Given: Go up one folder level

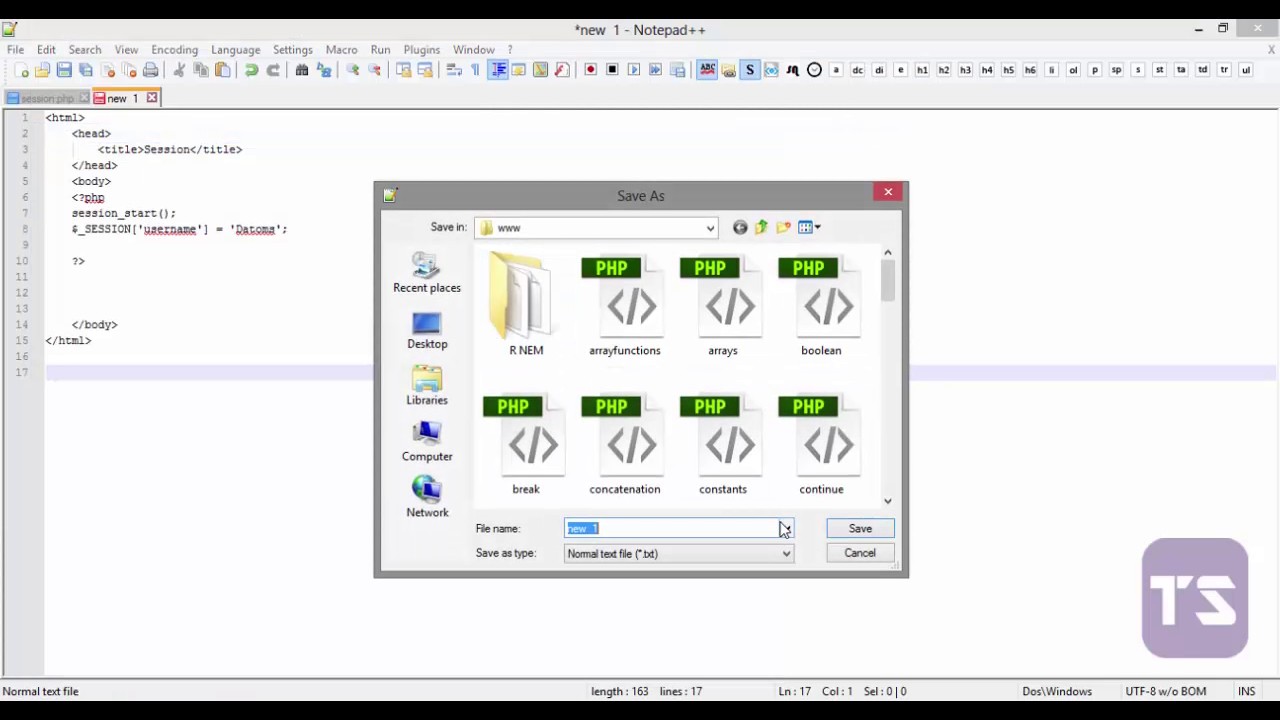Looking at the screenshot, I should [x=762, y=228].
